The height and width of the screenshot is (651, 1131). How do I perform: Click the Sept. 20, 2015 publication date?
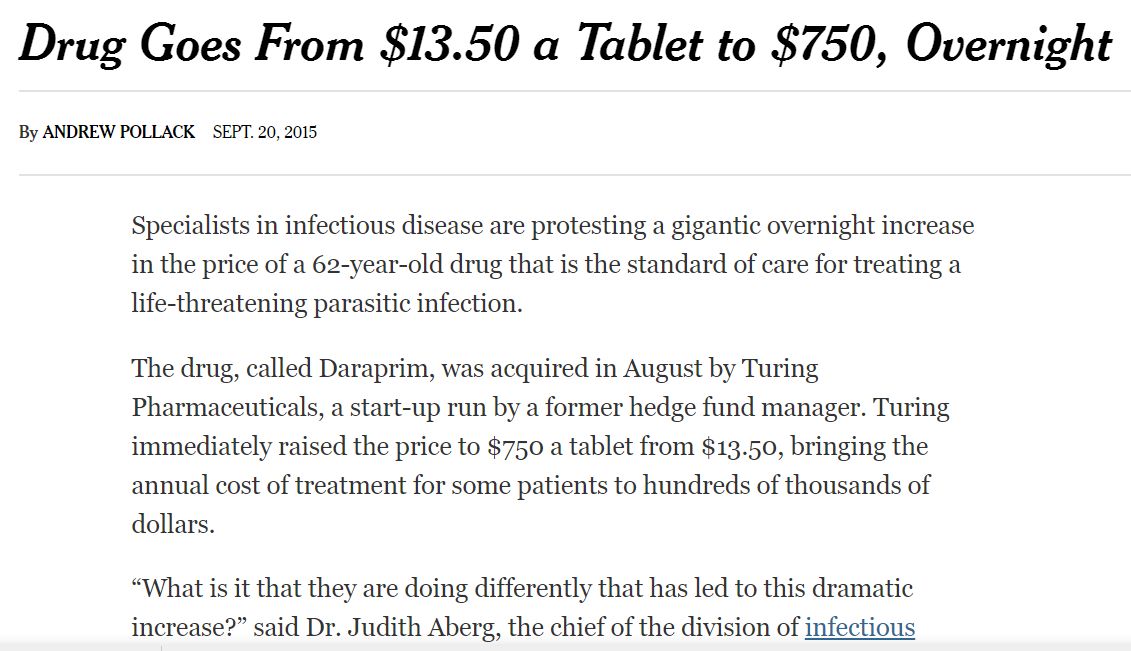click(265, 132)
